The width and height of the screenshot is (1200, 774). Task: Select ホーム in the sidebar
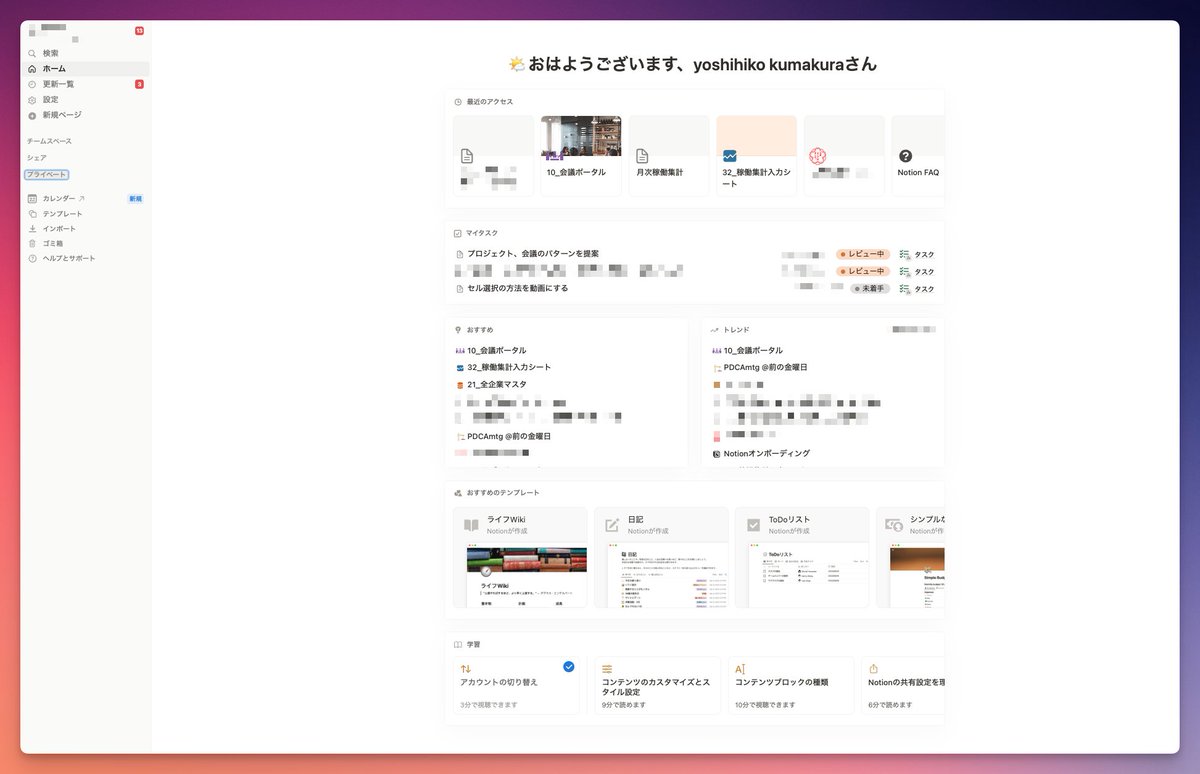(x=85, y=69)
